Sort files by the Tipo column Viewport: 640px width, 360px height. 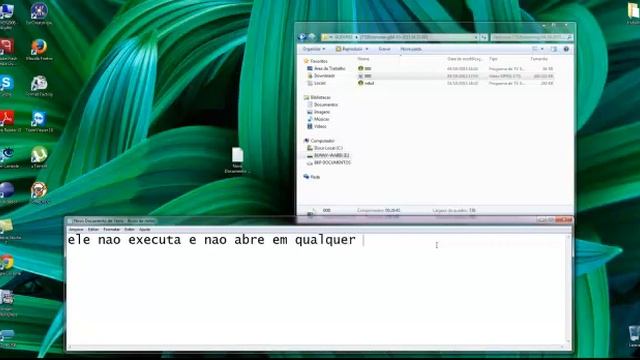(493, 59)
